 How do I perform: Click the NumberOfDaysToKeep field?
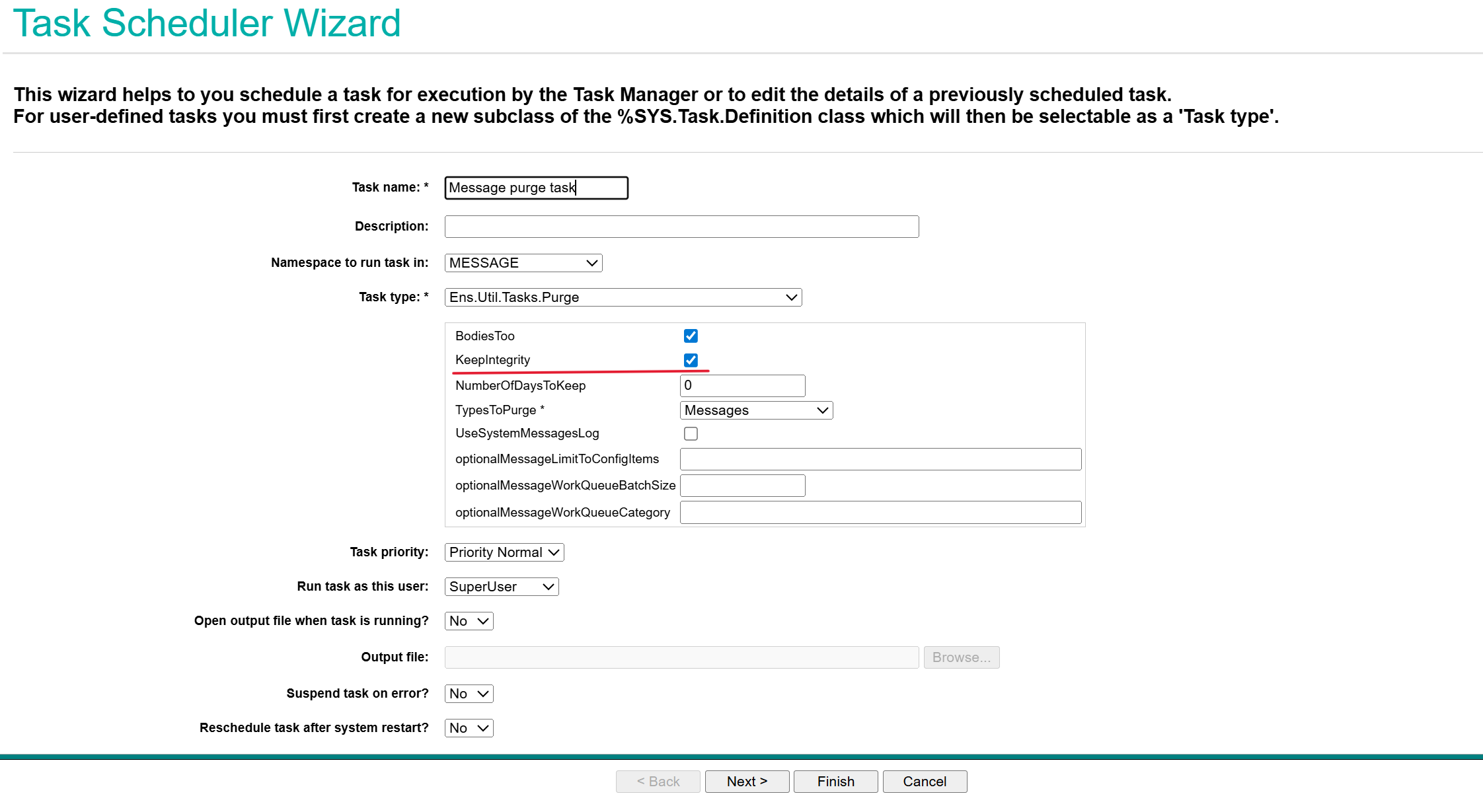click(x=741, y=386)
